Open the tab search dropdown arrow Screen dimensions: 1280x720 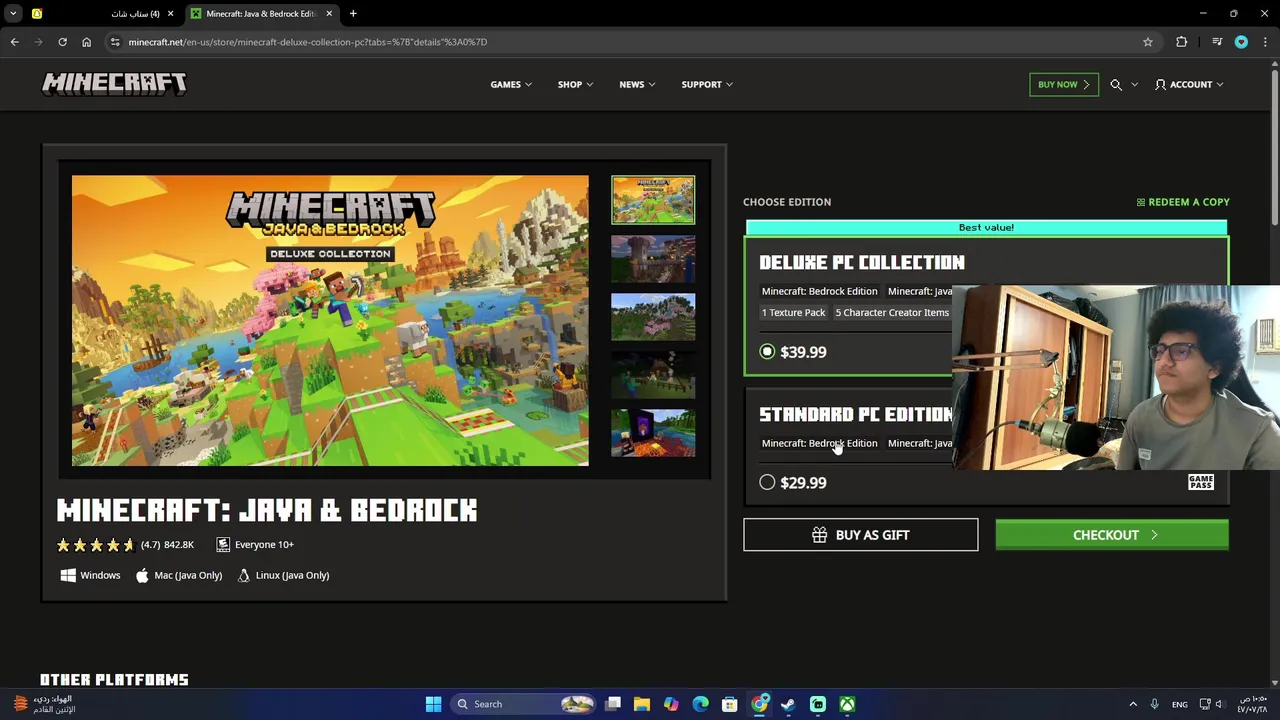pyautogui.click(x=13, y=14)
